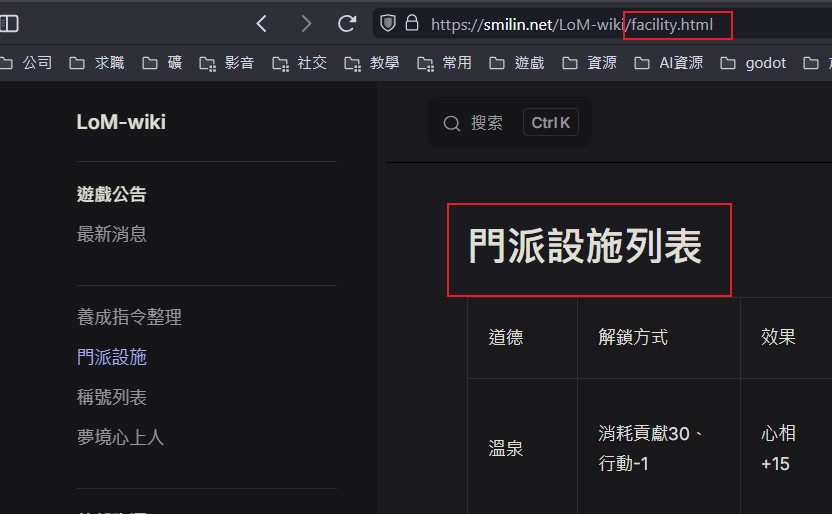The height and width of the screenshot is (514, 832).
Task: Open the tracking protection shield icon
Action: (x=389, y=23)
